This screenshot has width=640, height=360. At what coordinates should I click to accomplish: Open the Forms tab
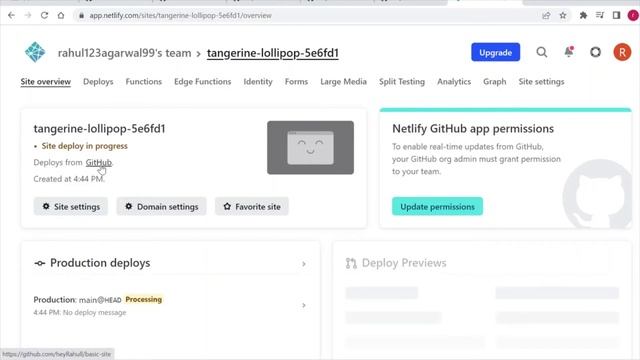(296, 82)
